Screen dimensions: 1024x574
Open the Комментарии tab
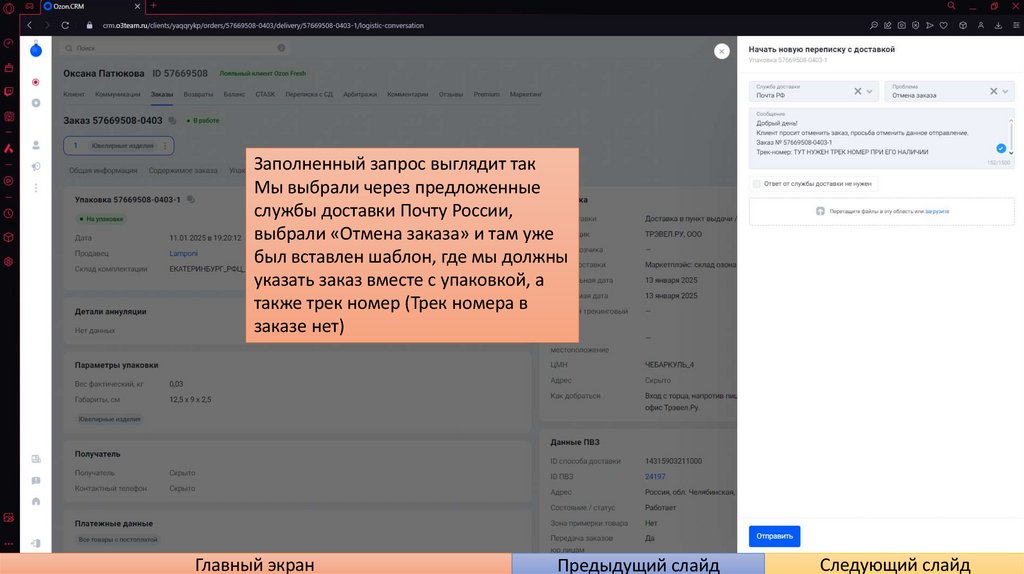pyautogui.click(x=408, y=94)
